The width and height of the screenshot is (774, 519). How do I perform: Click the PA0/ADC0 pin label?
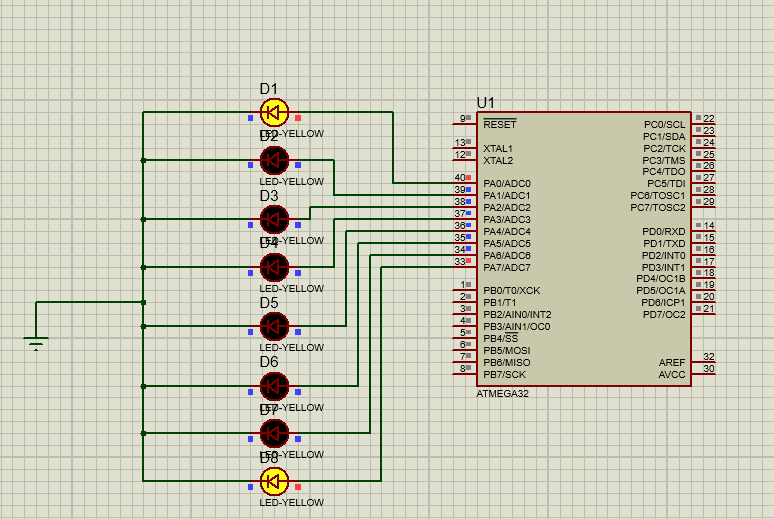tap(507, 184)
